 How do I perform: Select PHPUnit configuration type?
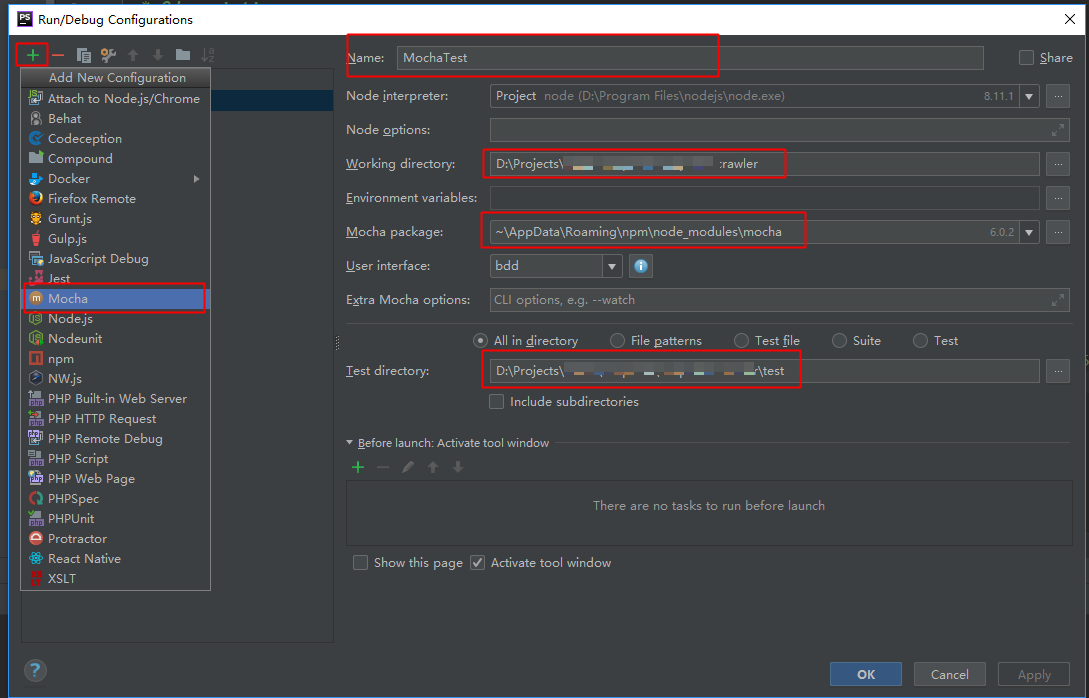pyautogui.click(x=115, y=519)
